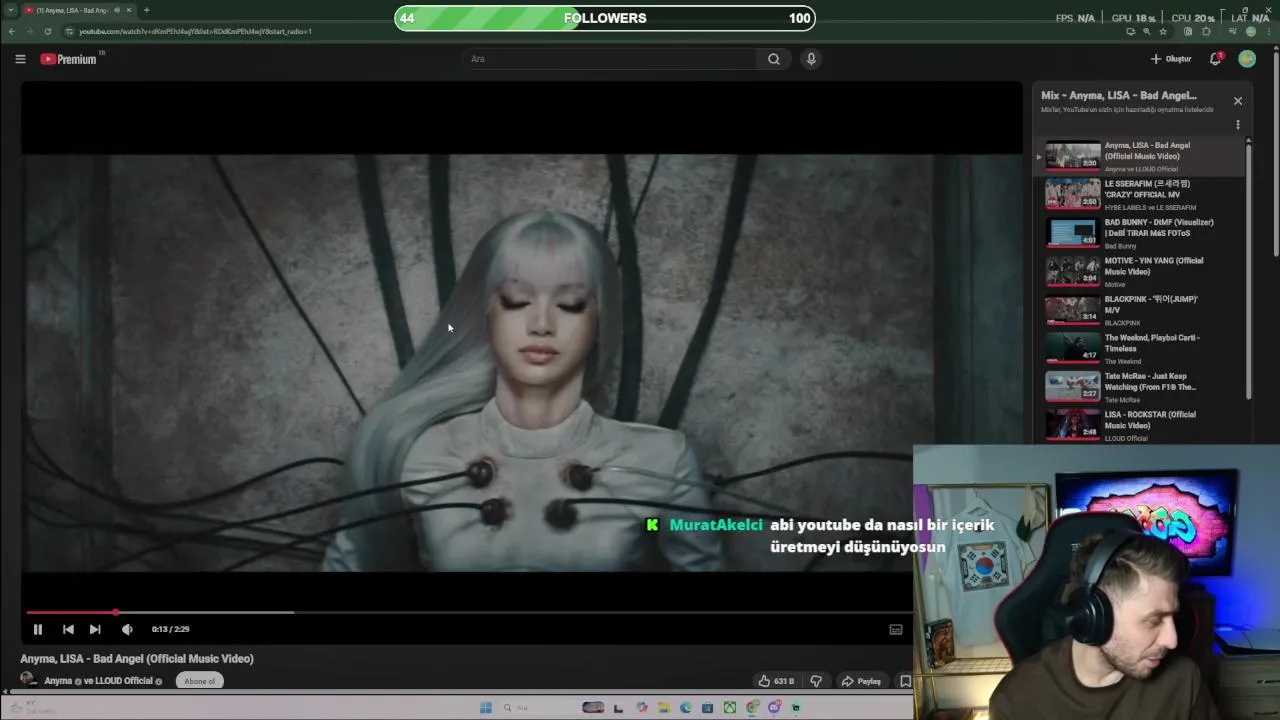Pause the video playback
The height and width of the screenshot is (720, 1280).
[x=37, y=629]
